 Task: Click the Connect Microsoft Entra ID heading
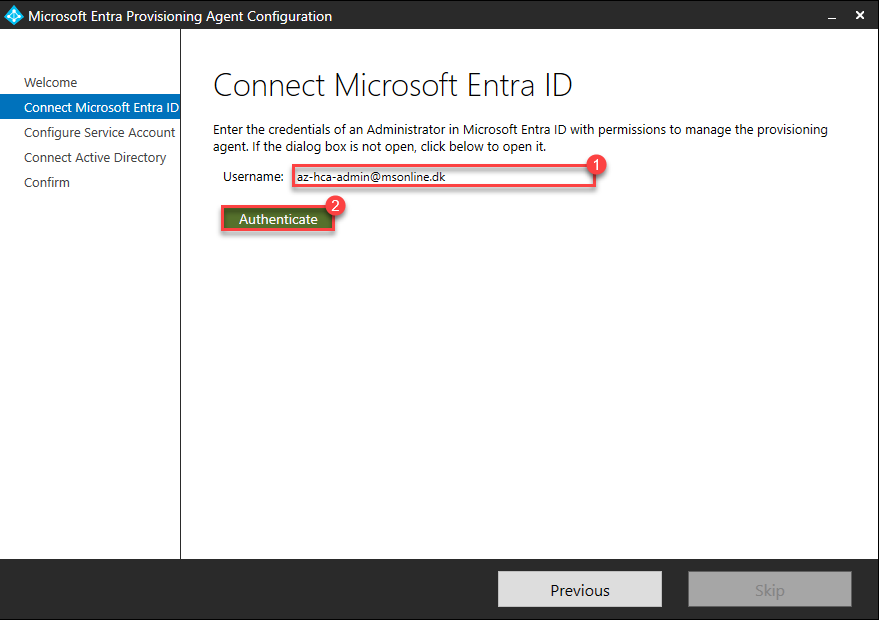click(392, 85)
